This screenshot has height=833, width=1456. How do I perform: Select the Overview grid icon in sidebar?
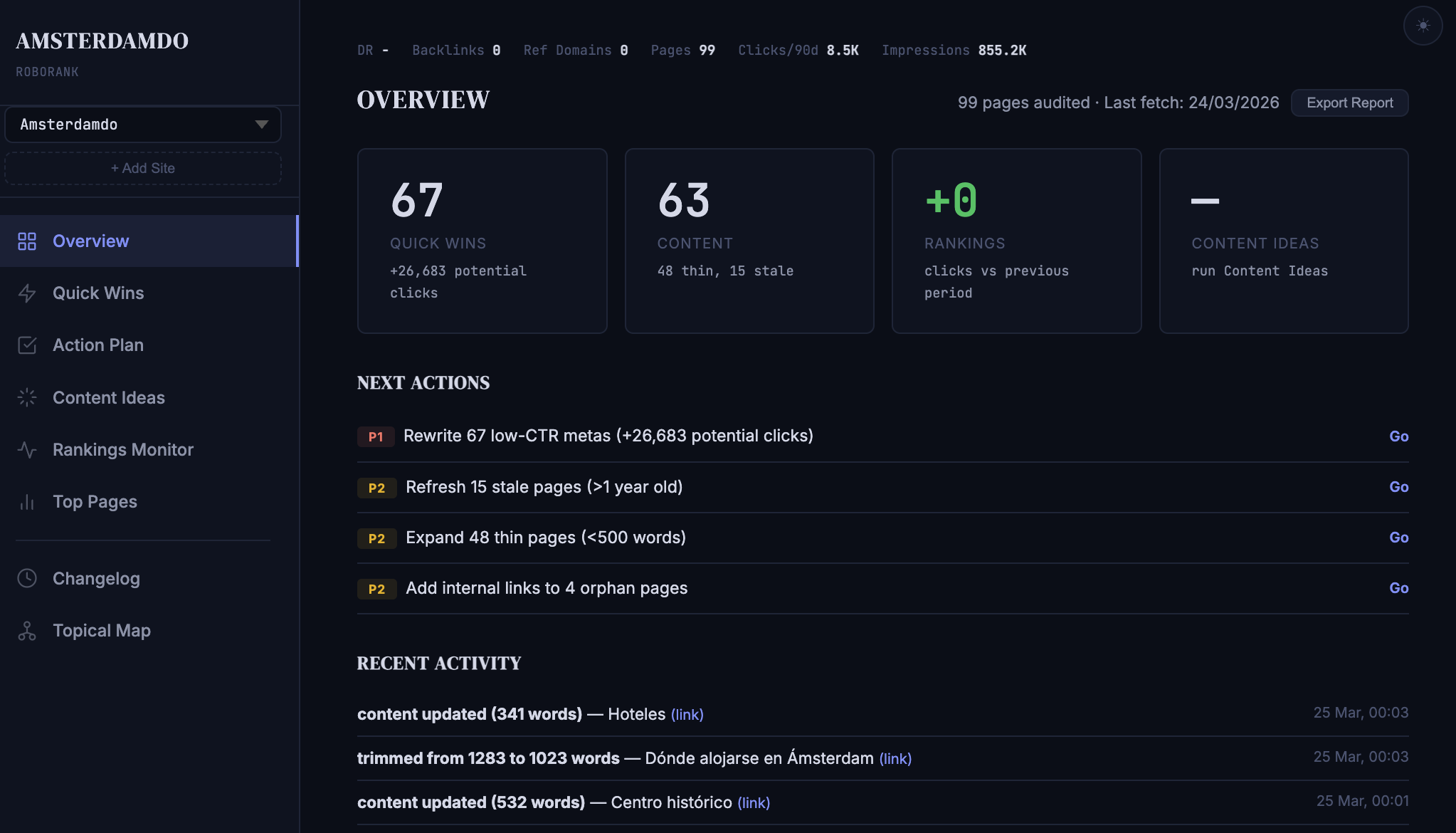(27, 241)
